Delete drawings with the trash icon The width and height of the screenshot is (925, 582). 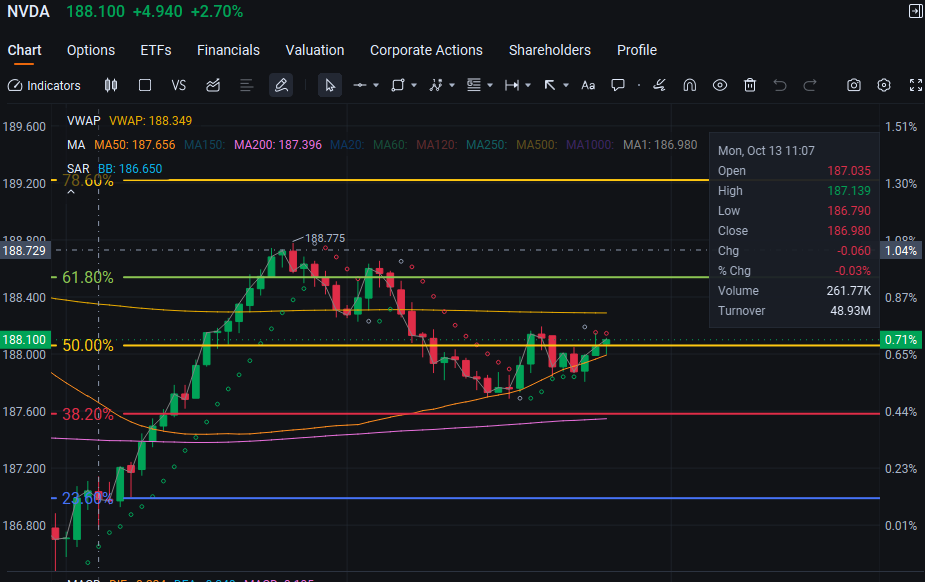(x=750, y=86)
